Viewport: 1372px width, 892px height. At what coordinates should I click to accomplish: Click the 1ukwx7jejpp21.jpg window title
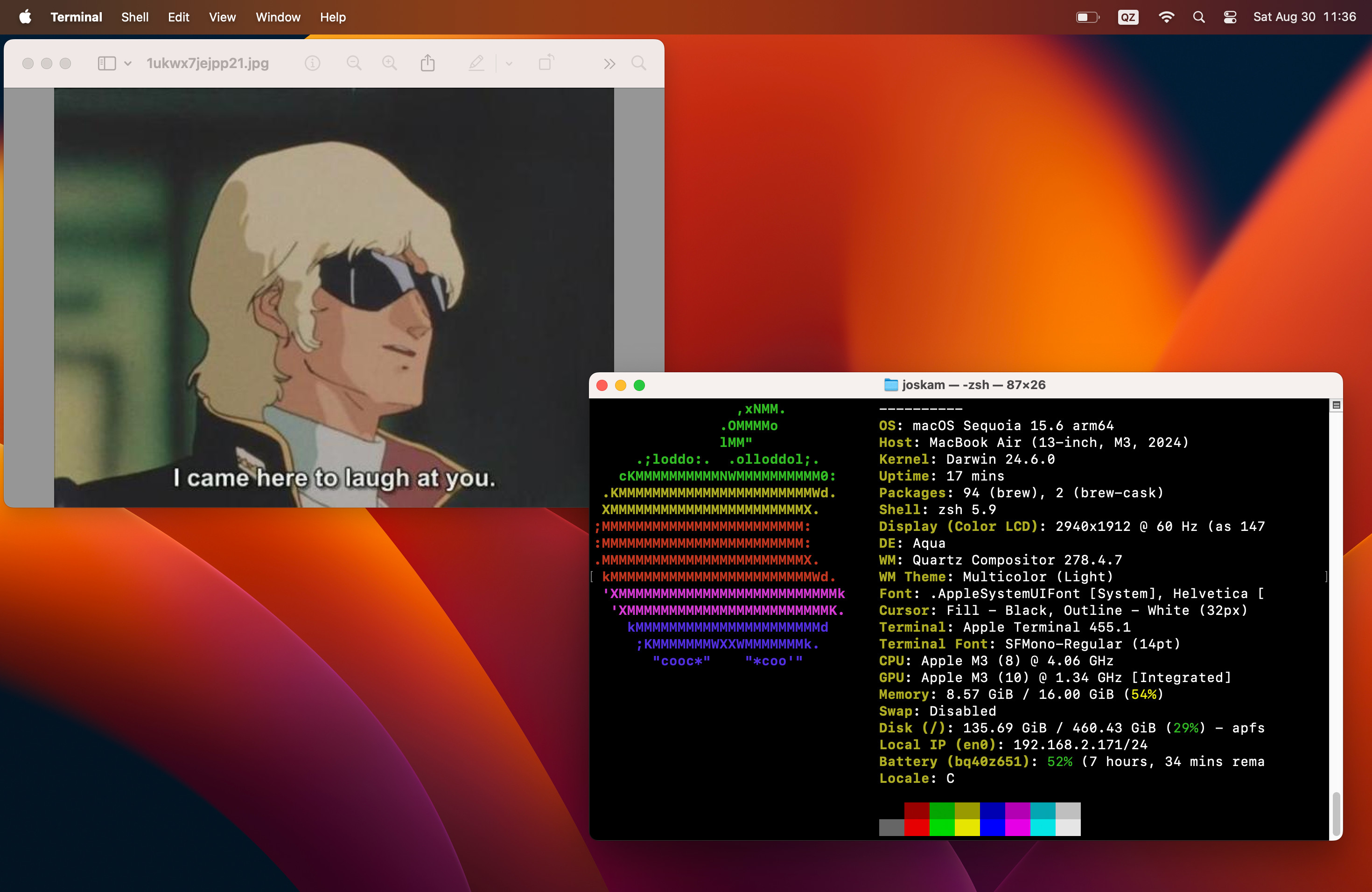click(x=208, y=63)
